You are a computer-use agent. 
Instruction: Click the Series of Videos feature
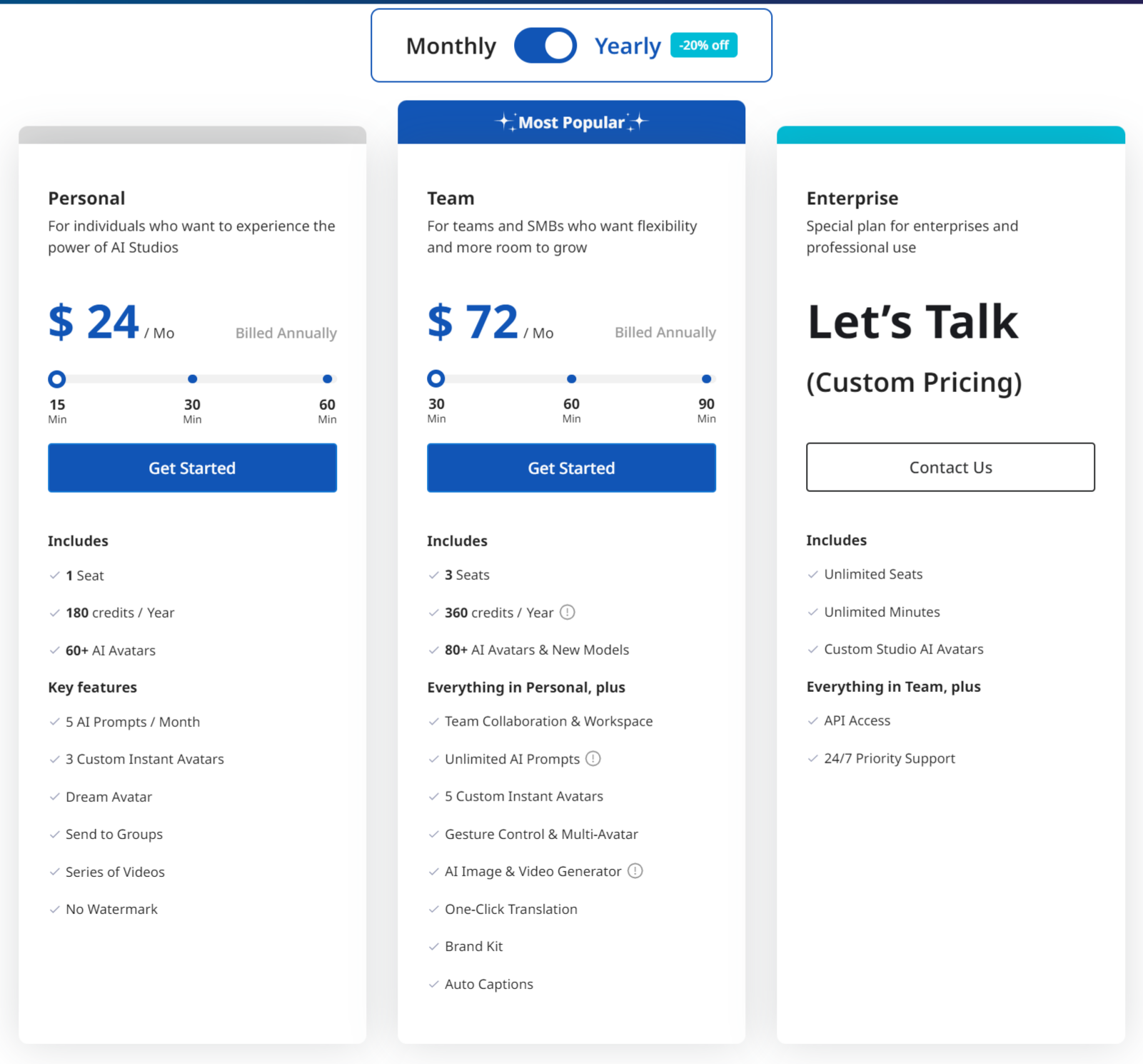(x=115, y=872)
